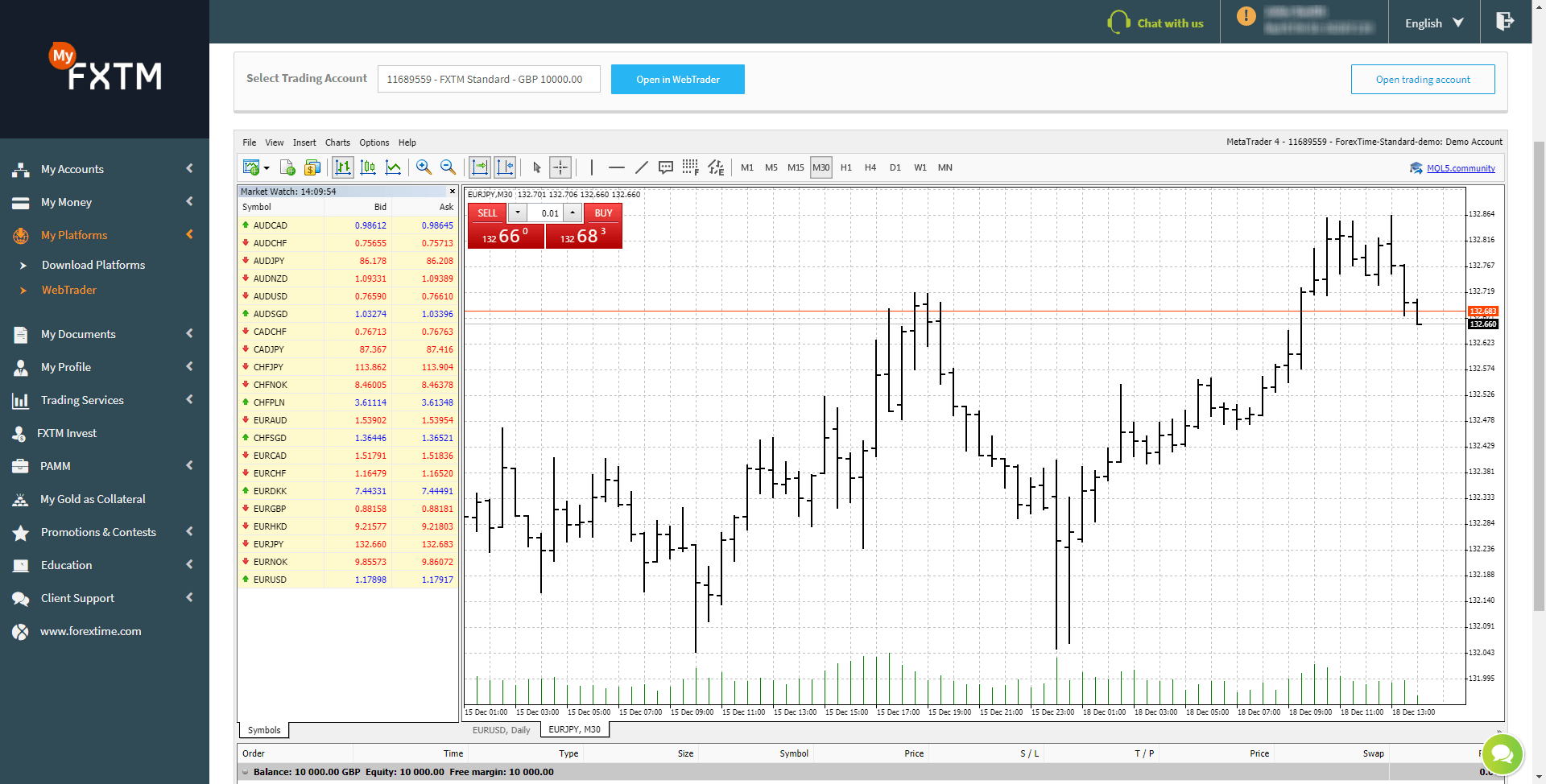Image resolution: width=1546 pixels, height=784 pixels.
Task: Click the trade volume input field
Action: (545, 213)
